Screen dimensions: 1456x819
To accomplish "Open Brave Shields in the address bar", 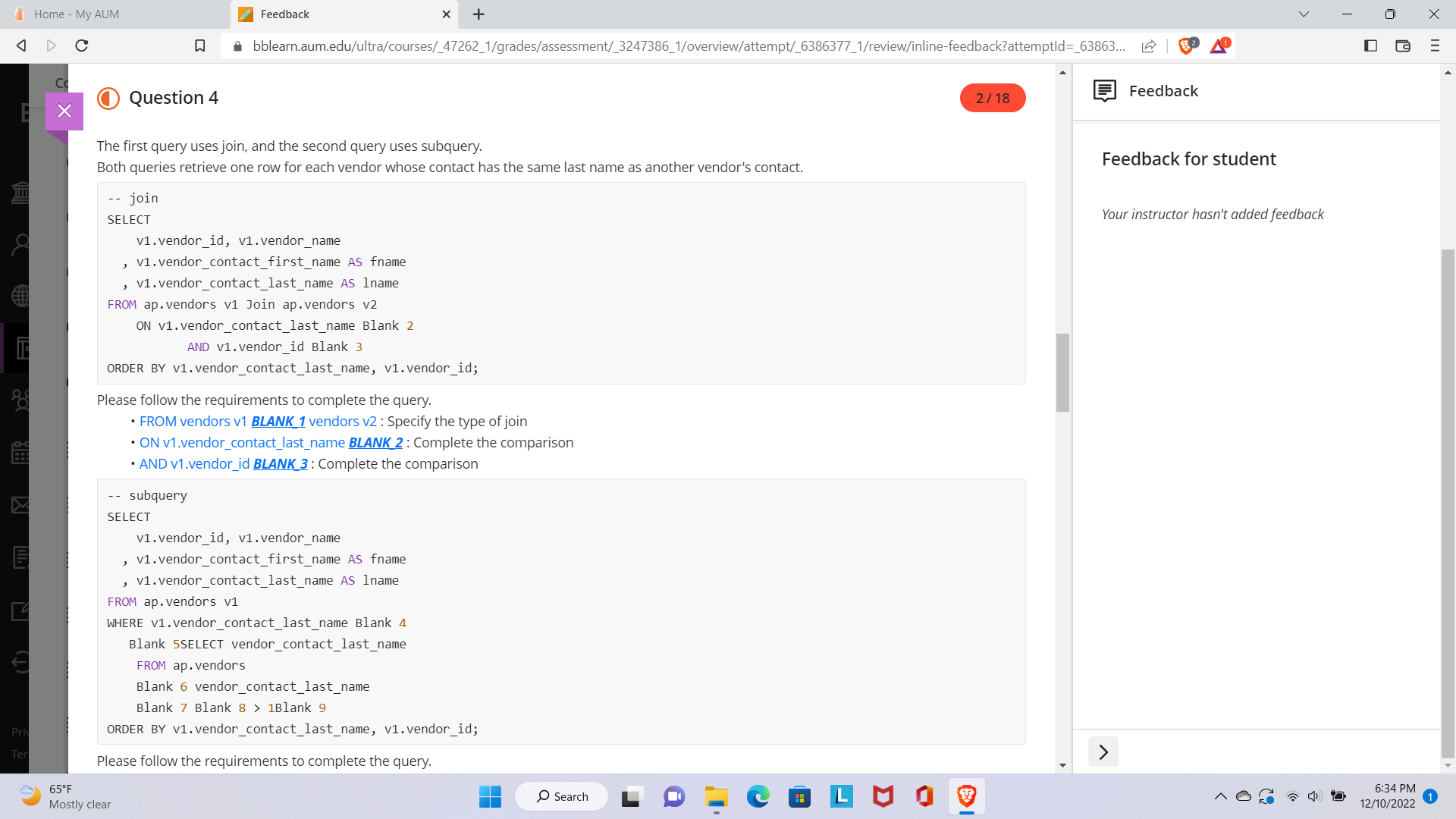I will (1186, 45).
